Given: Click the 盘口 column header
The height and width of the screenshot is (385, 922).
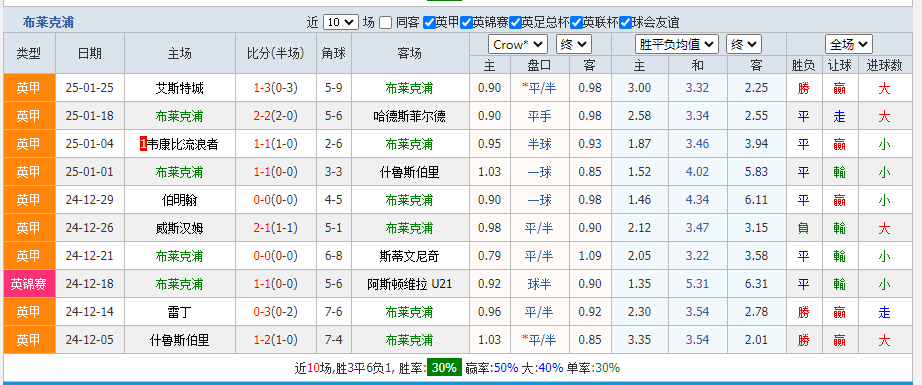Looking at the screenshot, I should (539, 65).
